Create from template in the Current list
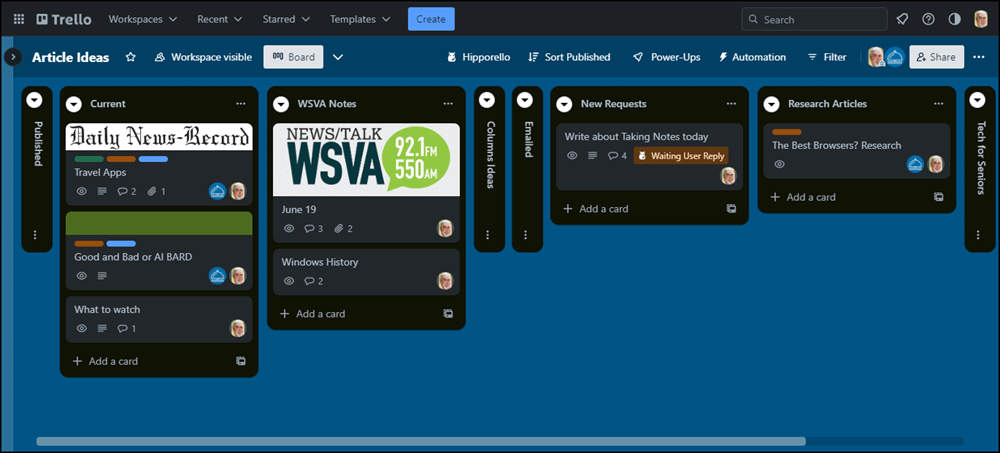Image resolution: width=1000 pixels, height=453 pixels. point(240,361)
